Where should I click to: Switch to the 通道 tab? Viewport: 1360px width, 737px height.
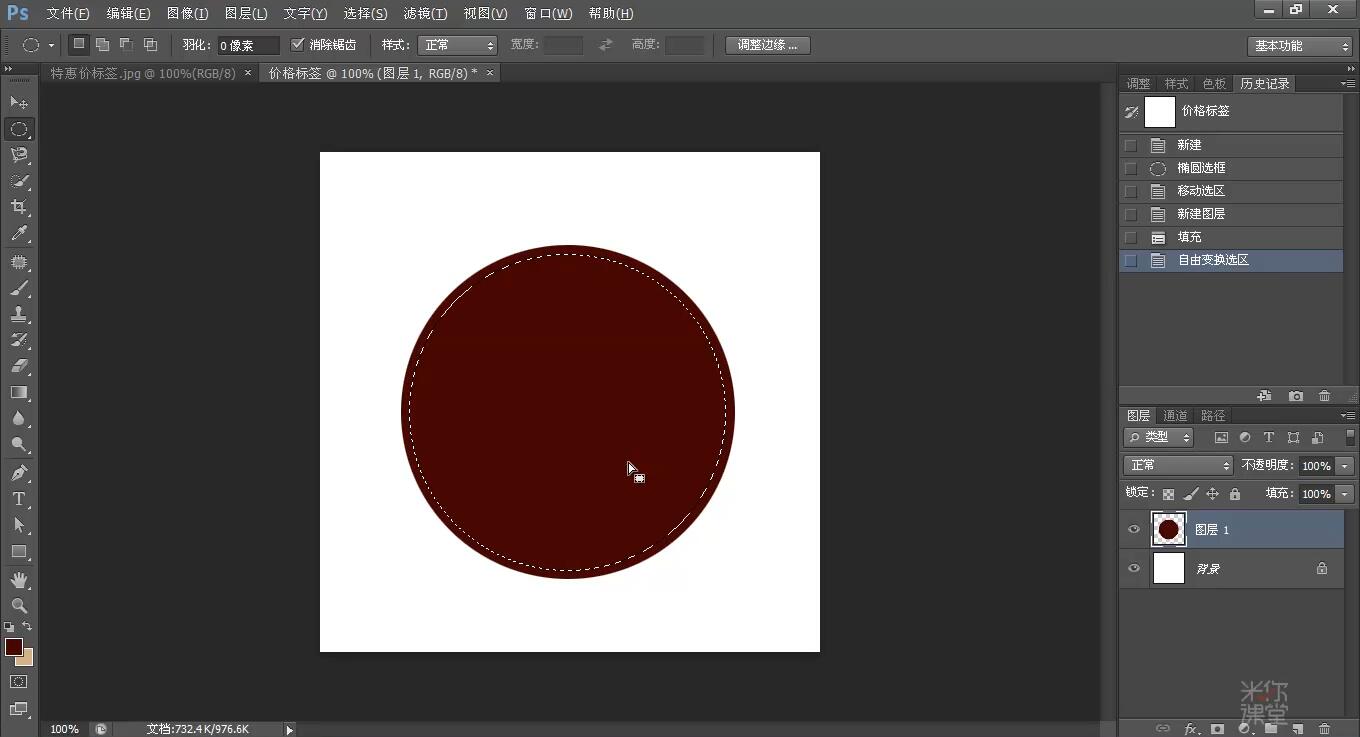(1174, 414)
